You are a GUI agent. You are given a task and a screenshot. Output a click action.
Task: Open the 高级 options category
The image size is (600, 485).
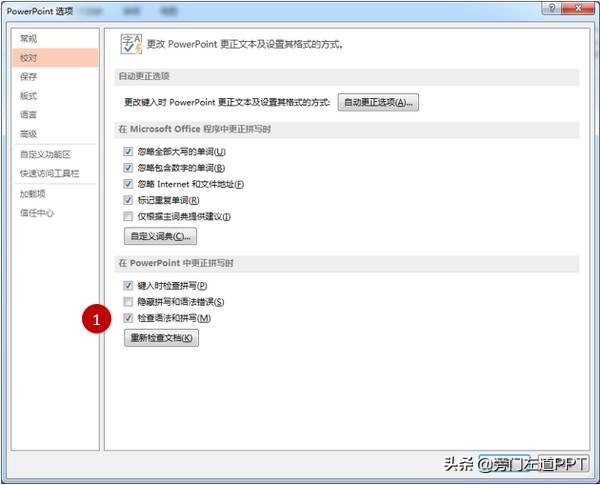(x=55, y=134)
